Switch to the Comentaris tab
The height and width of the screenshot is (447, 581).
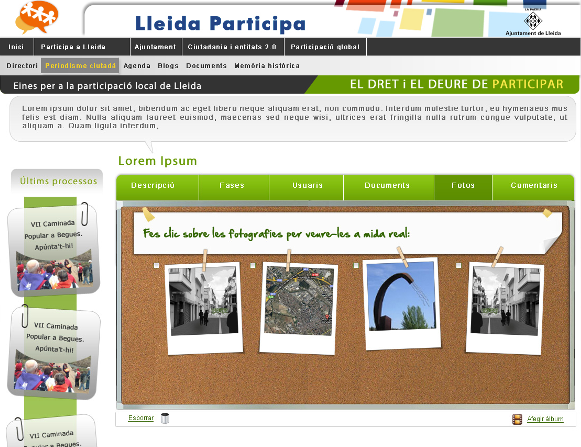533,187
